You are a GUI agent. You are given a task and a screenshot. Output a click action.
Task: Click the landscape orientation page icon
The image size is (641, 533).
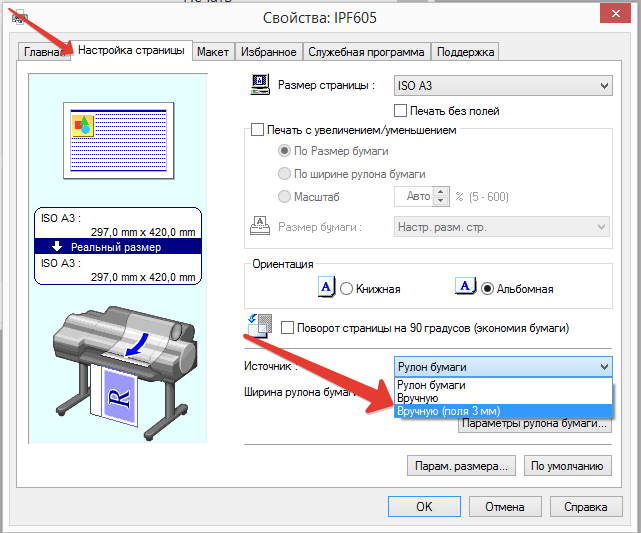click(466, 286)
